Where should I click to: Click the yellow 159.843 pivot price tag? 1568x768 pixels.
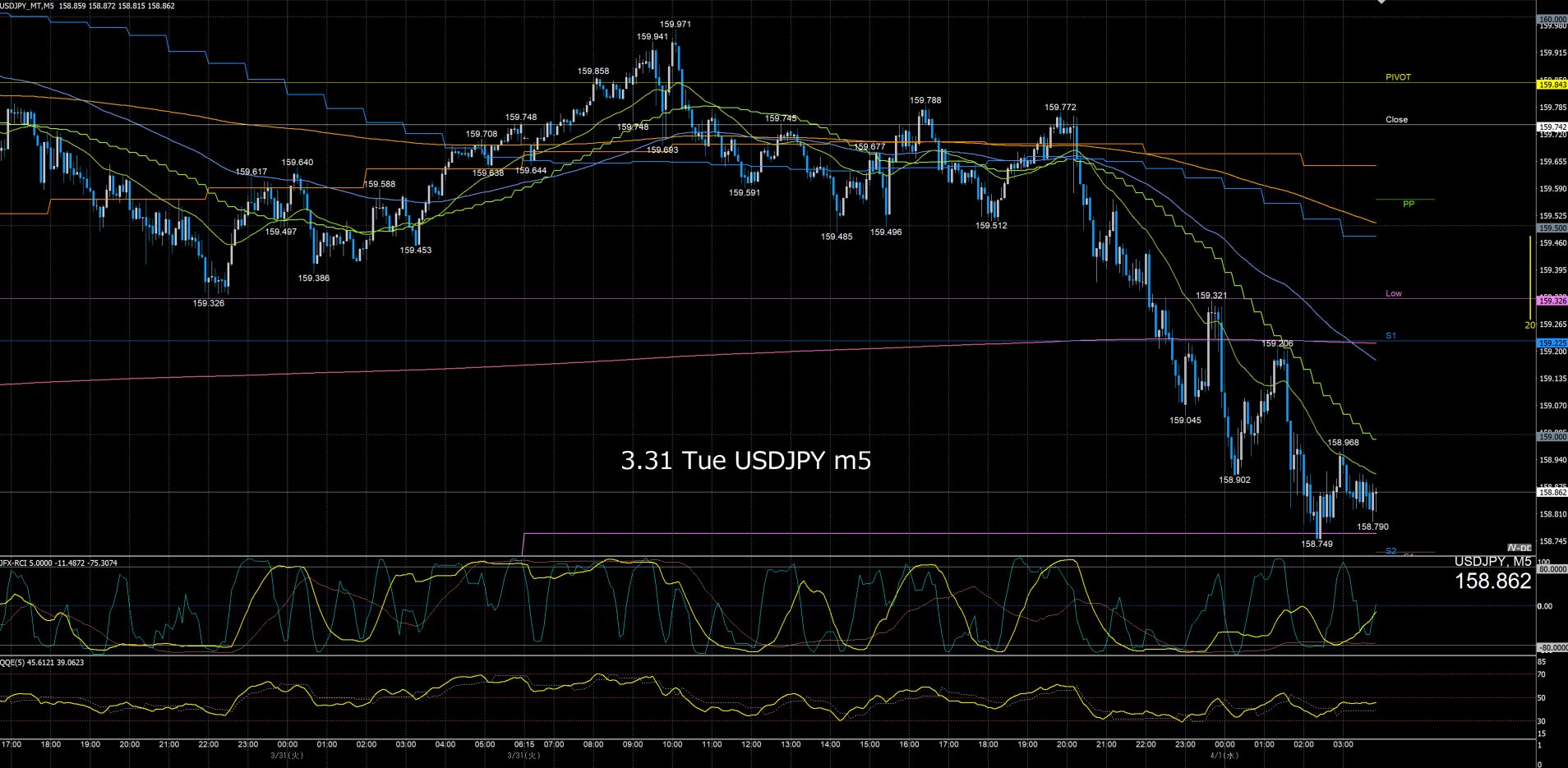pos(1552,85)
